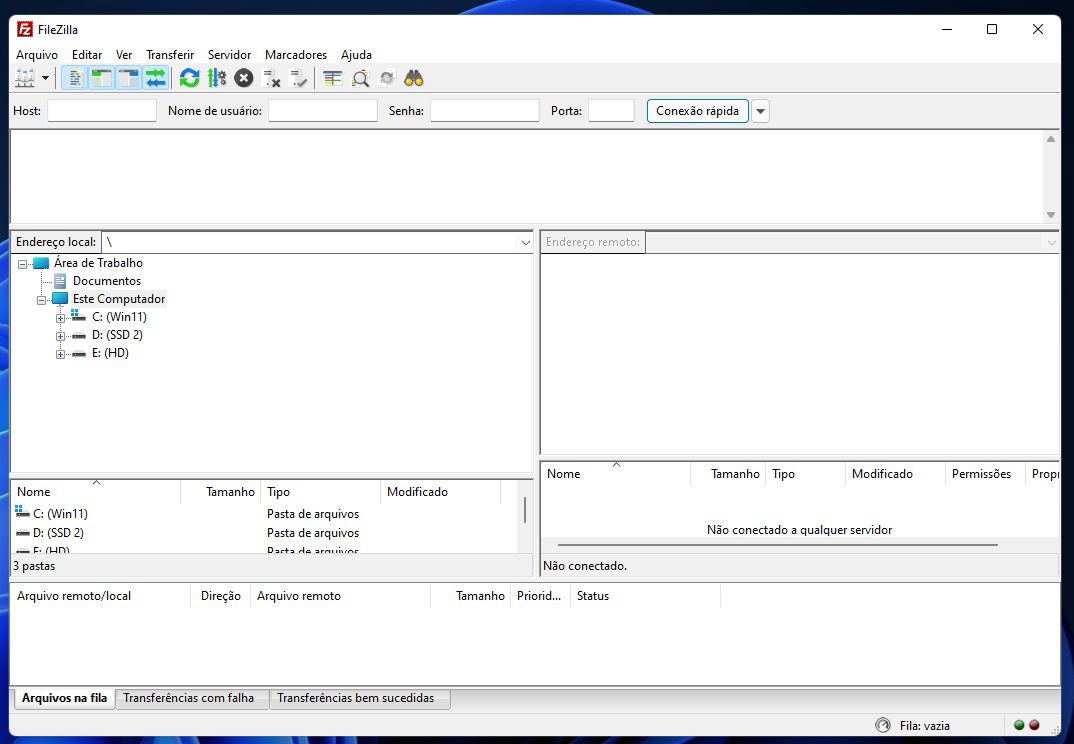Open the Arquivo menu
1074x744 pixels.
point(37,55)
